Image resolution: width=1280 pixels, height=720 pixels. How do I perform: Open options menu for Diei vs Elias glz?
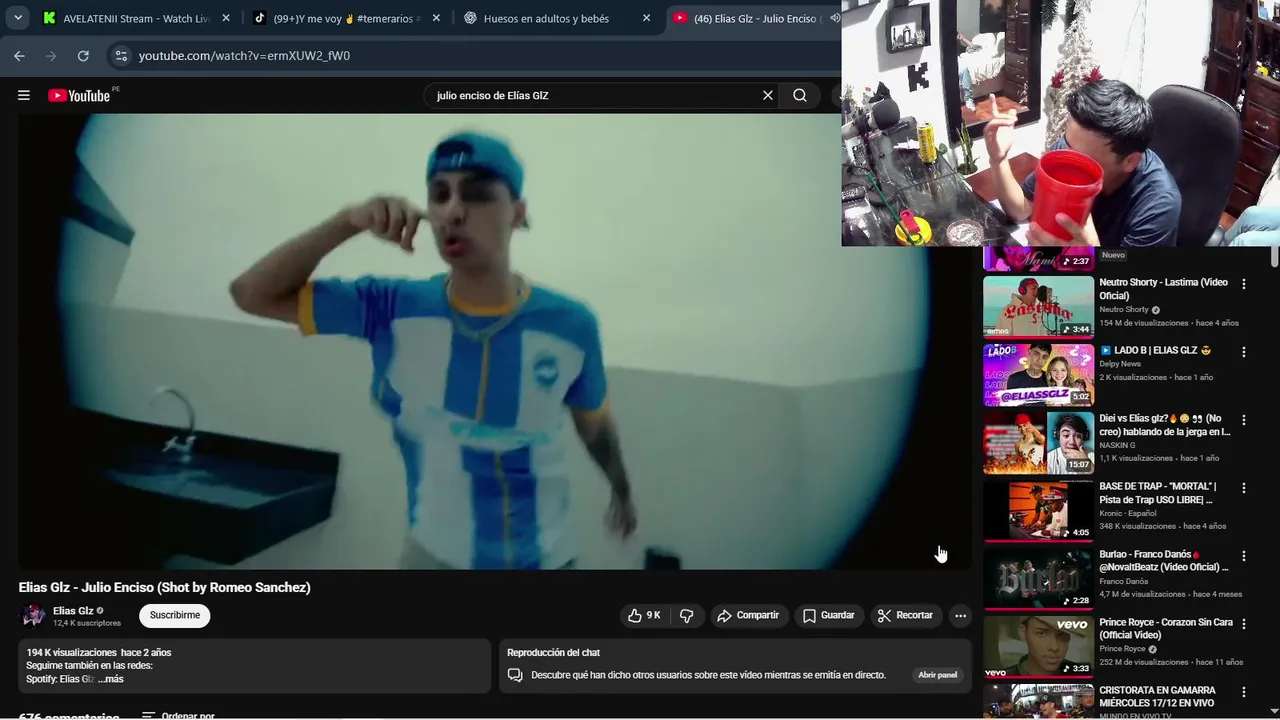[x=1244, y=420]
